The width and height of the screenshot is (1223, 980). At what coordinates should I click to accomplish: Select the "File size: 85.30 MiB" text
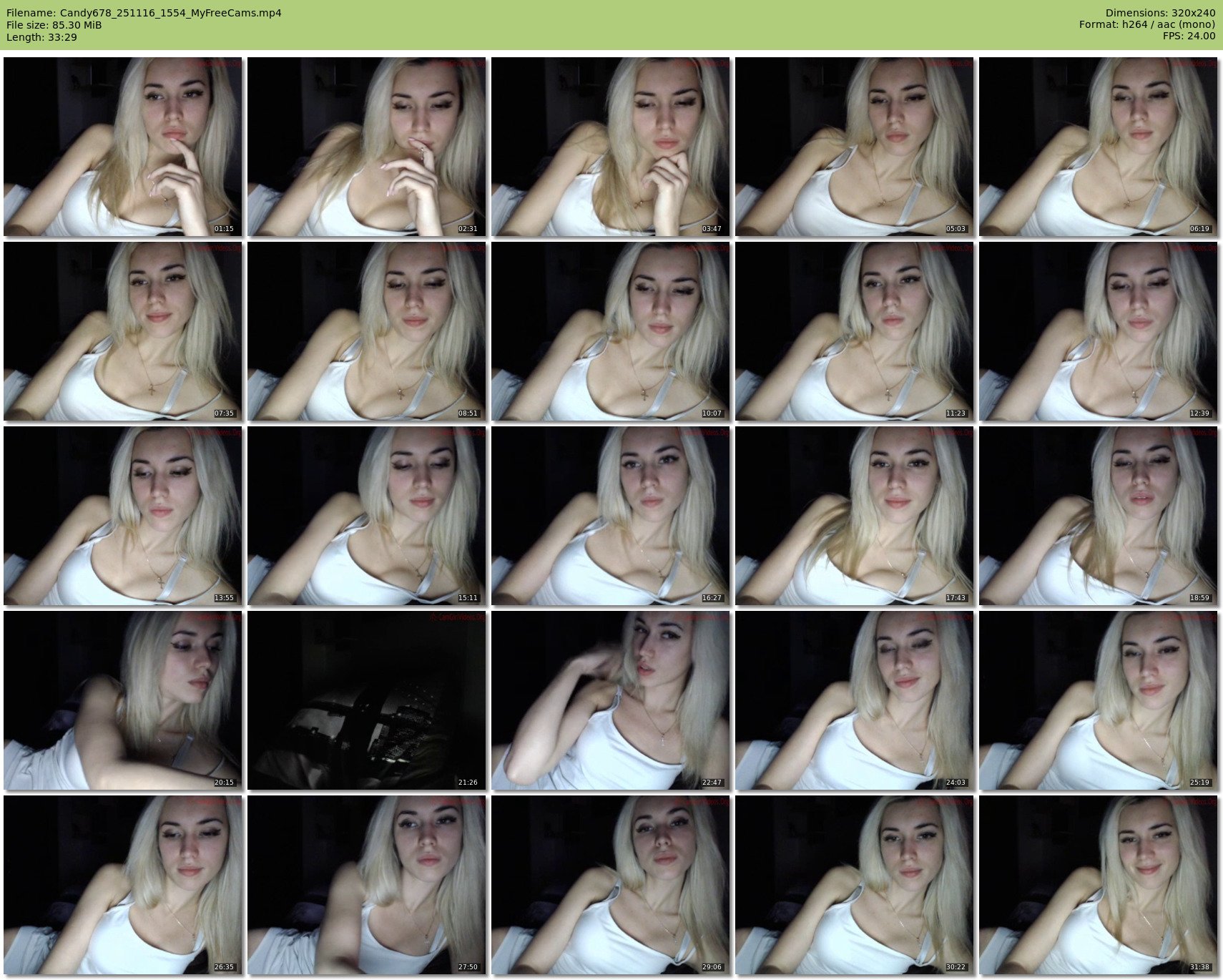pos(54,25)
